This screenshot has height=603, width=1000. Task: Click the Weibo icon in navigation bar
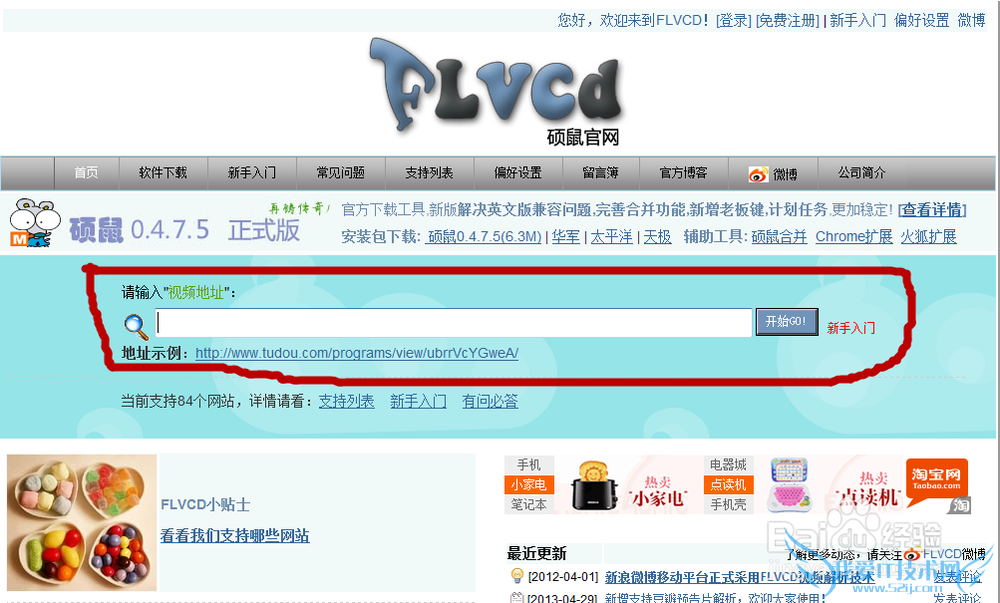tap(758, 174)
